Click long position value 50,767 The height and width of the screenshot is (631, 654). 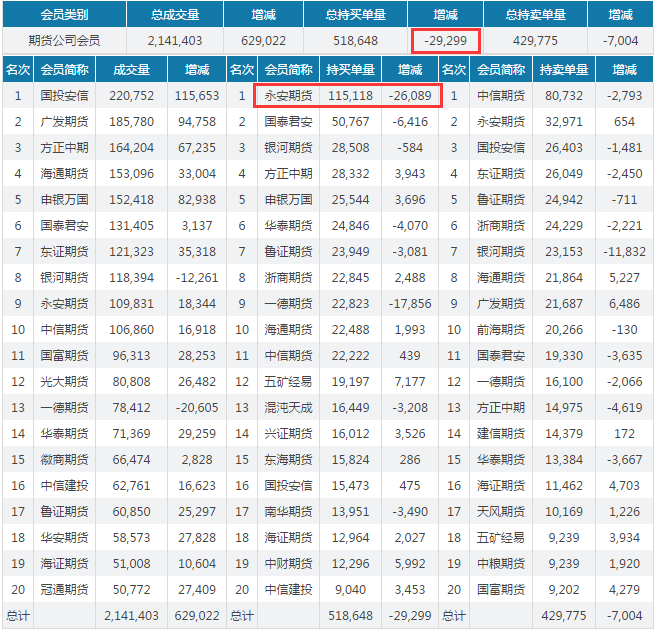tap(350, 121)
